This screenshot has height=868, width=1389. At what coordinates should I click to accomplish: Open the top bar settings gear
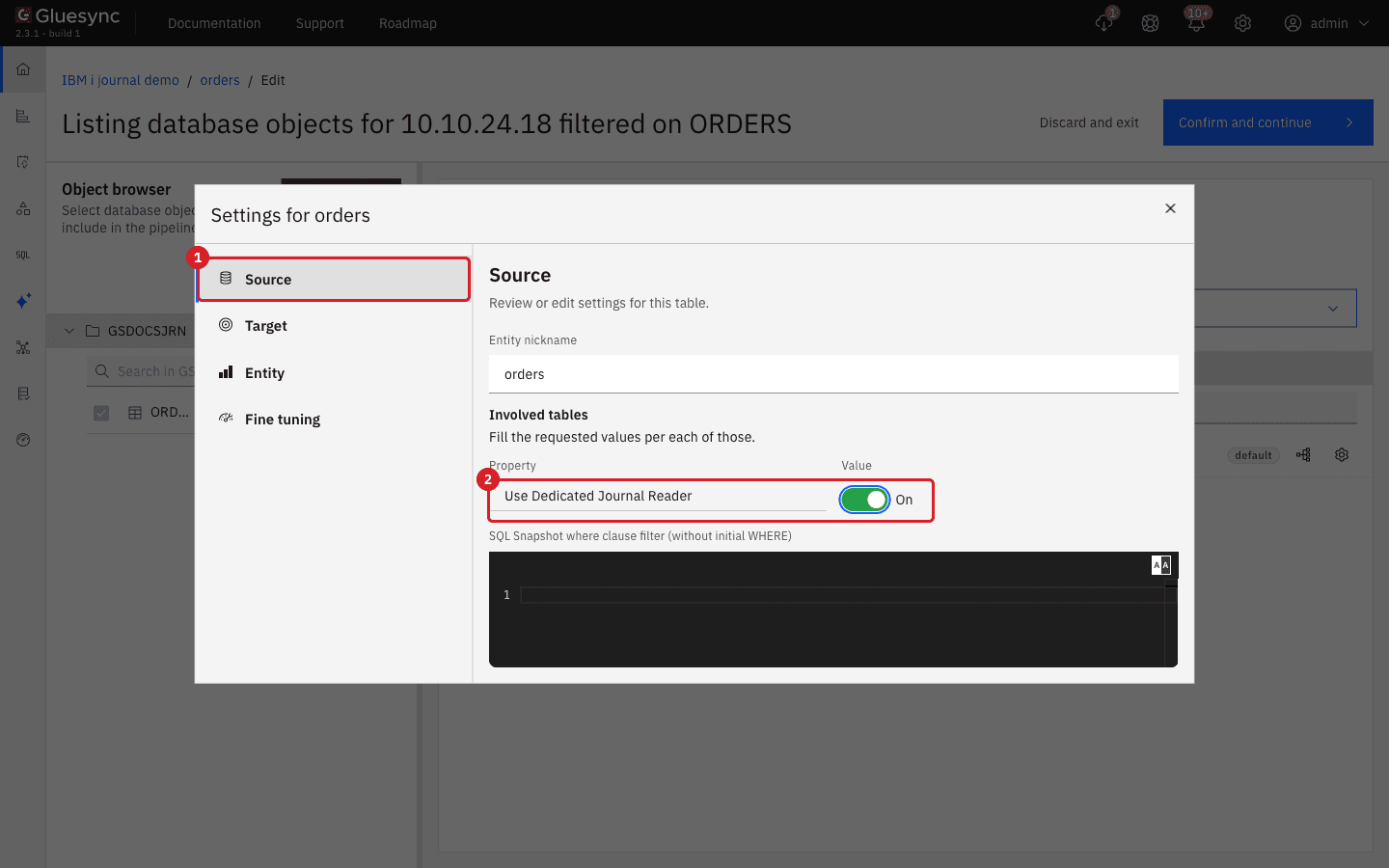click(1242, 23)
